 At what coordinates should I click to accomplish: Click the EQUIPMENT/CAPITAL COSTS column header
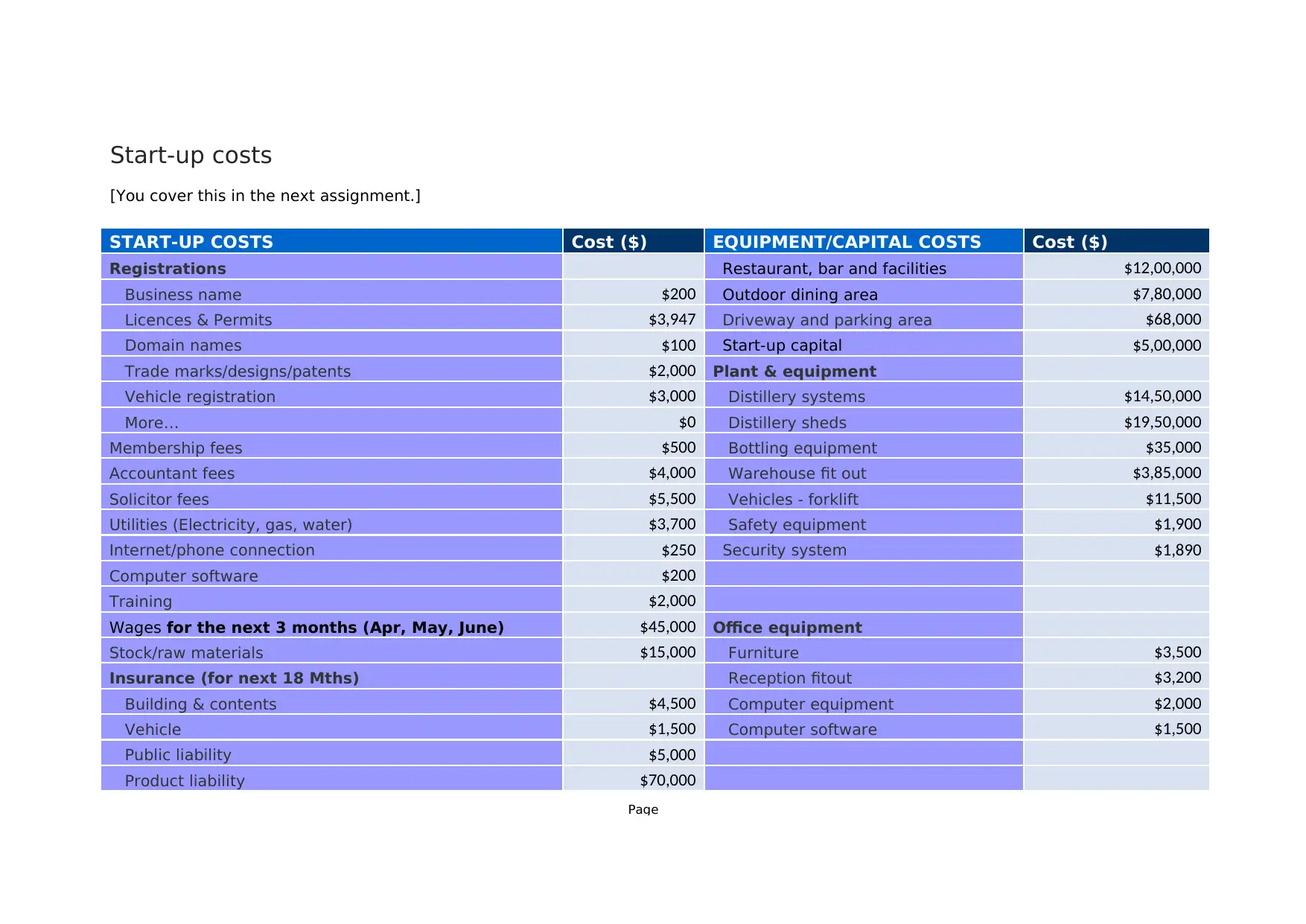(x=847, y=242)
